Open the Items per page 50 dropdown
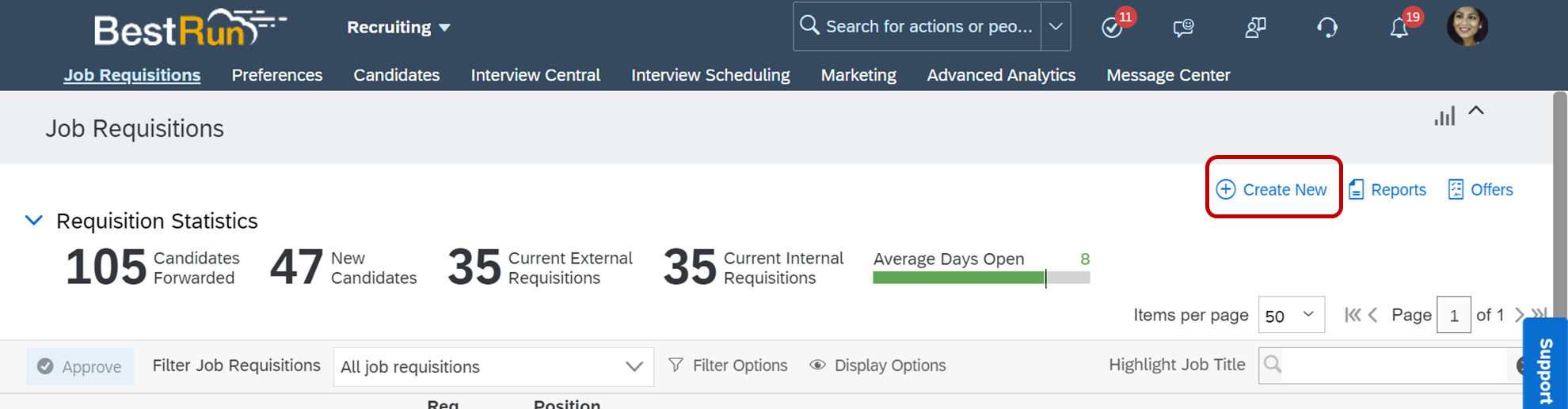 (x=1291, y=315)
